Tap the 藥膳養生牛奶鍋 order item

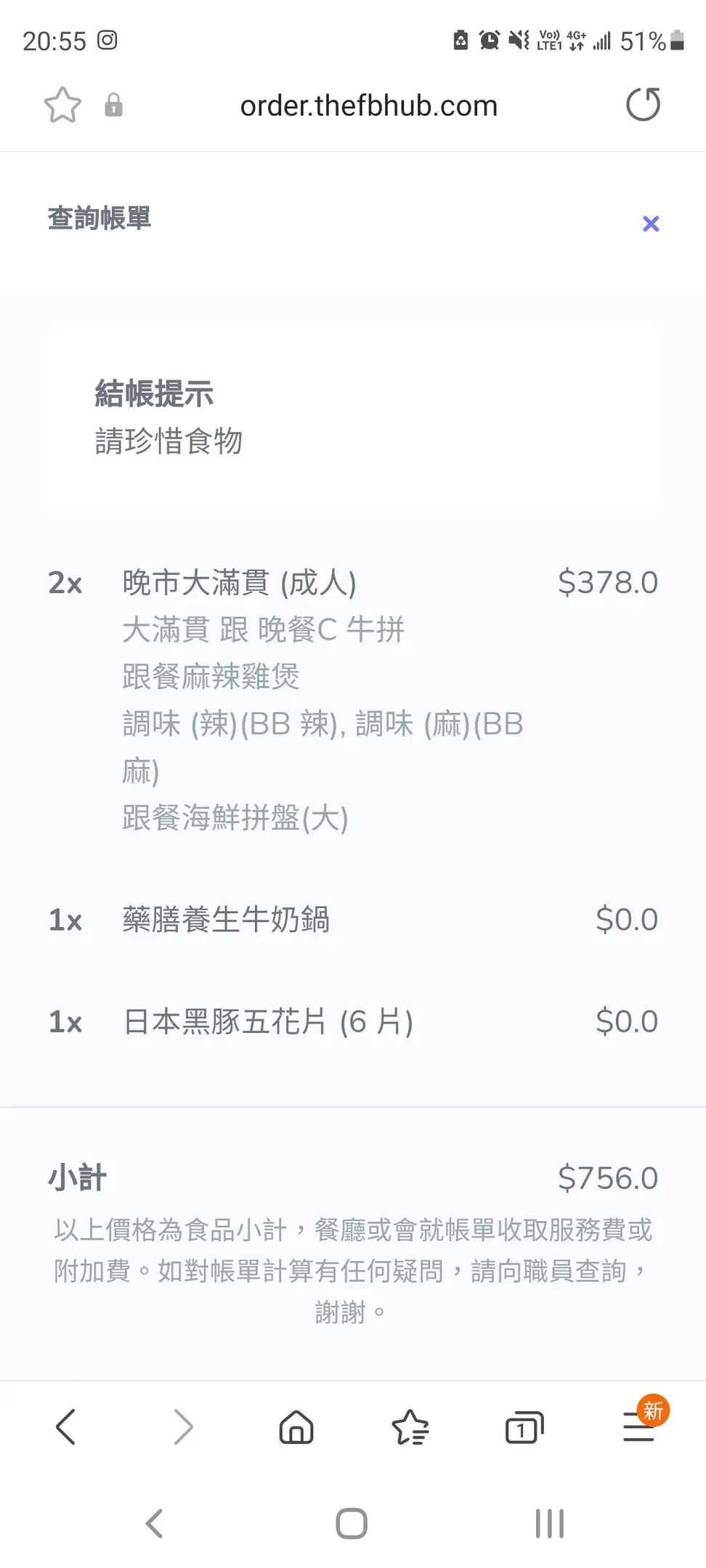(x=226, y=920)
